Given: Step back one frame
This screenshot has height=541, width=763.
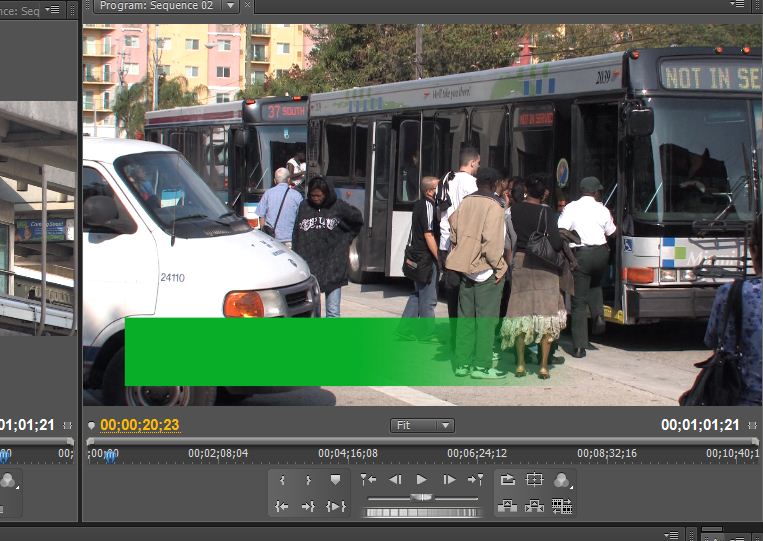Looking at the screenshot, I should click(x=395, y=480).
